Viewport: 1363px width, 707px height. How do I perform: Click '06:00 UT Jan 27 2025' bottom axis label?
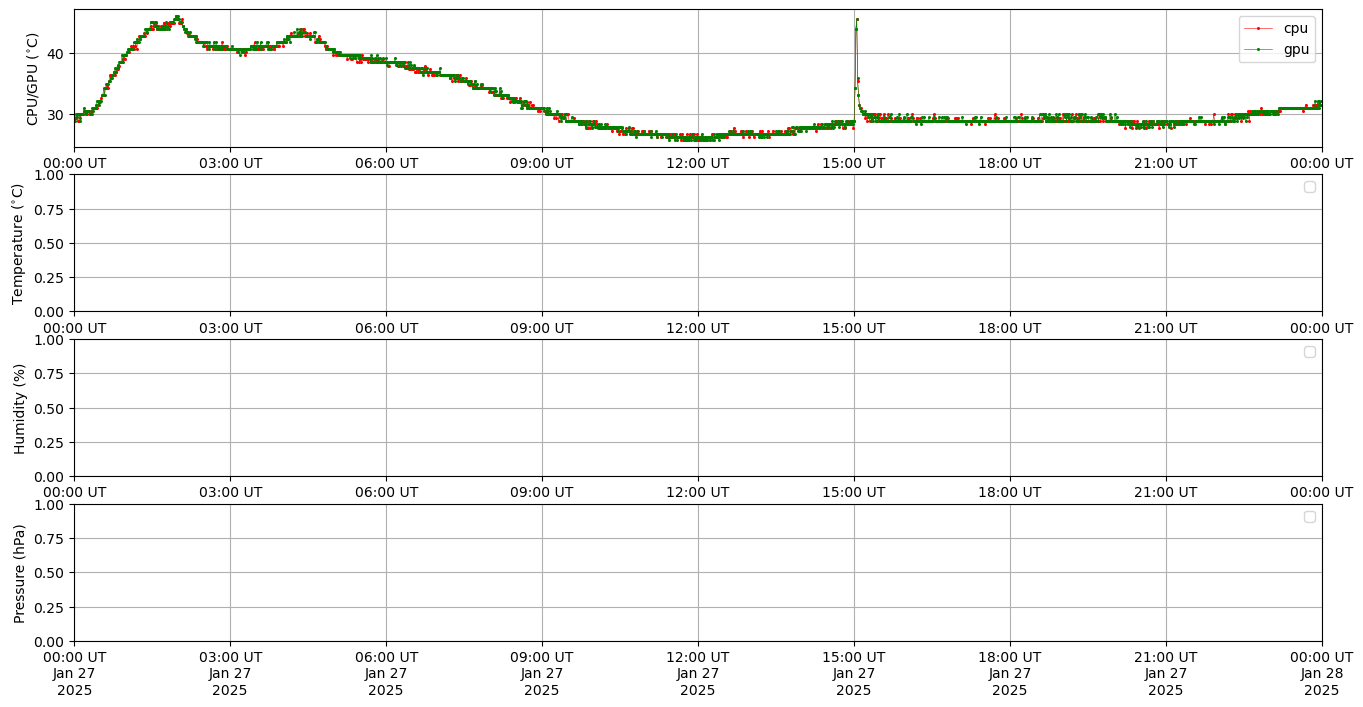click(x=386, y=673)
